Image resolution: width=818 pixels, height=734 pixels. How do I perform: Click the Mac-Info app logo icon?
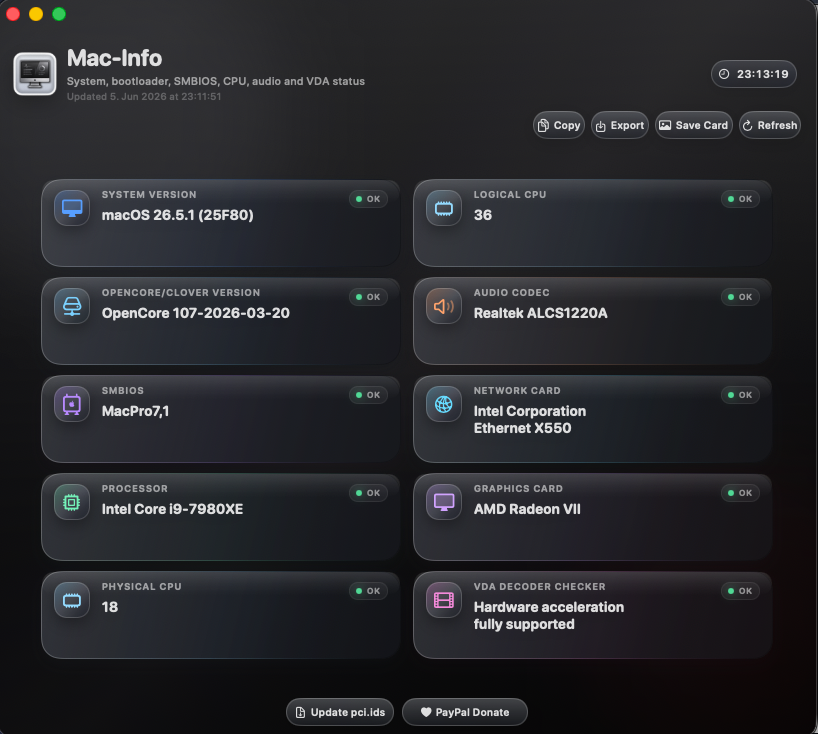click(35, 74)
